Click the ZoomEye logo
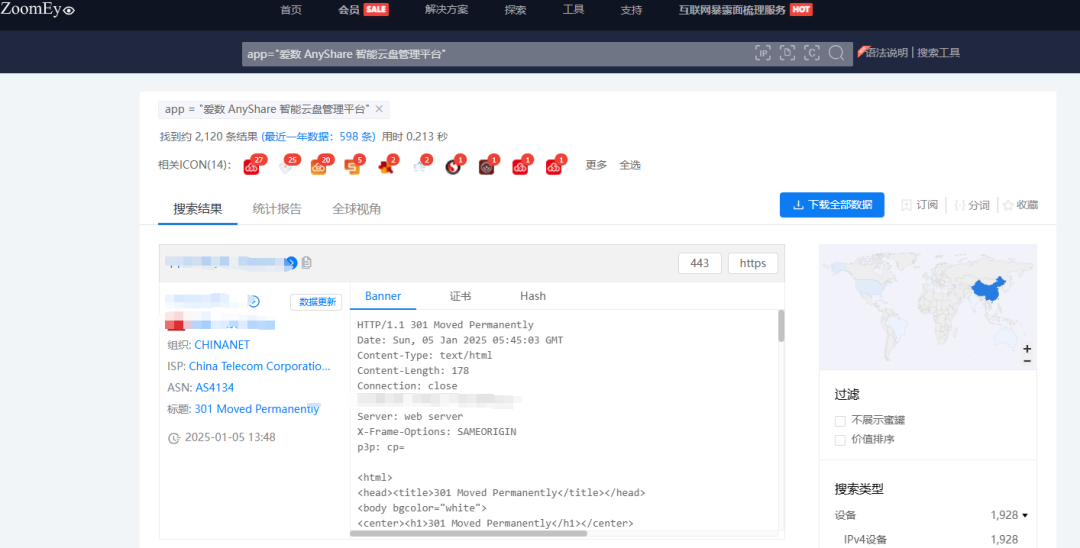Screen dimensions: 1080x548 (x=38, y=10)
